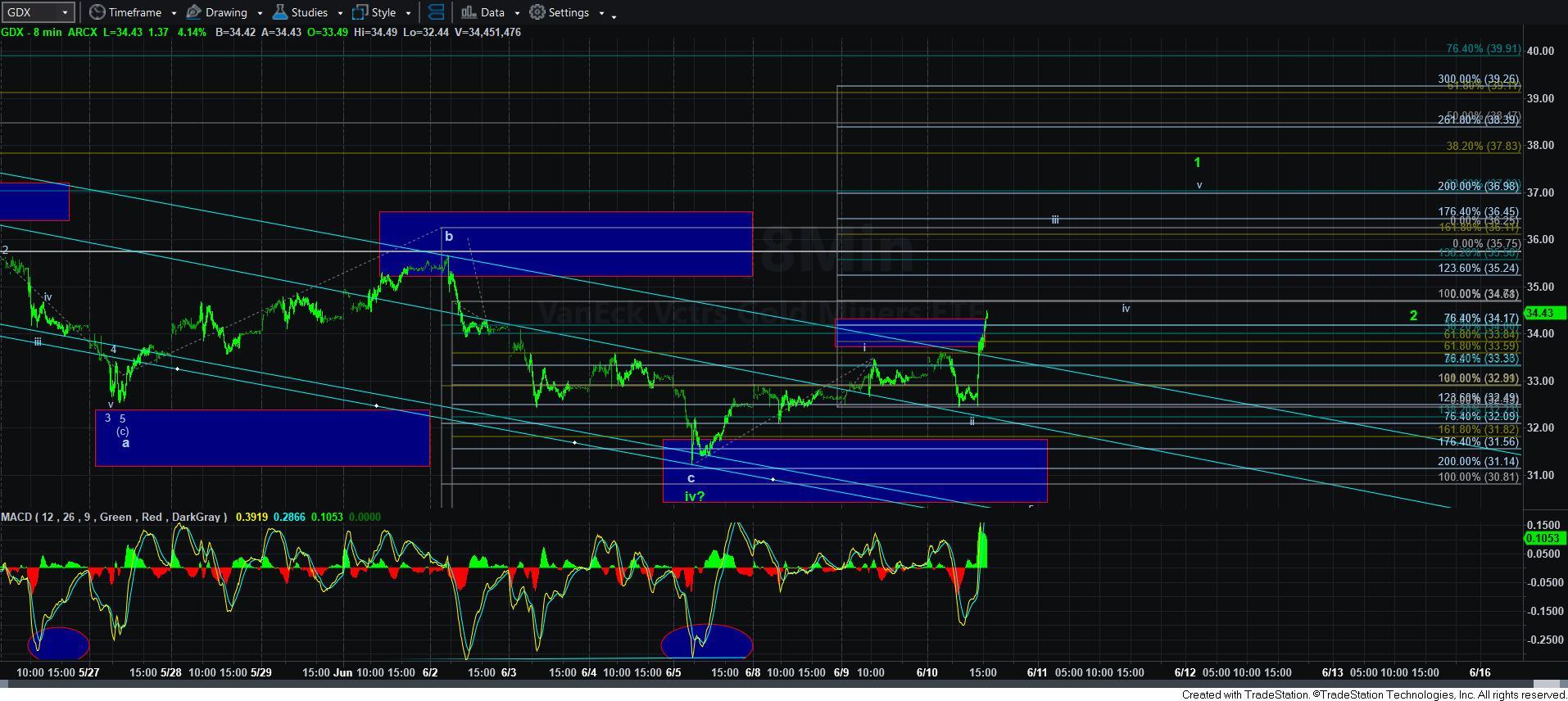The image size is (1568, 701).
Task: Select the 200.00% (36.98) Fibonacci label
Action: coord(1479,187)
